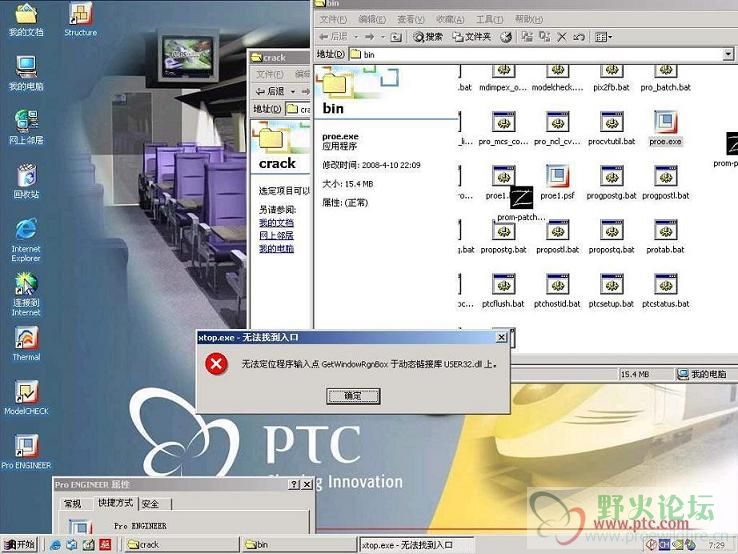Screen dimensions: 738x554
Task: Select the propostq.bat file
Action: point(611,236)
